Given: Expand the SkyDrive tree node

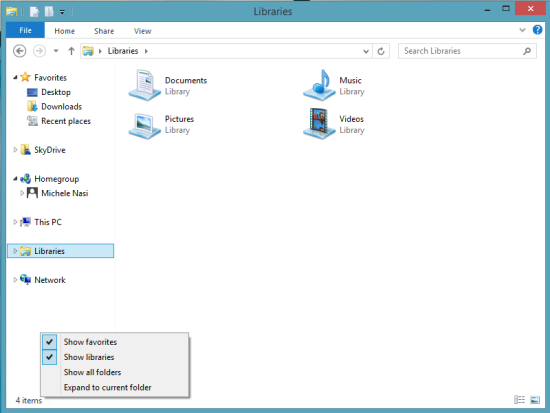Looking at the screenshot, I should [x=15, y=150].
